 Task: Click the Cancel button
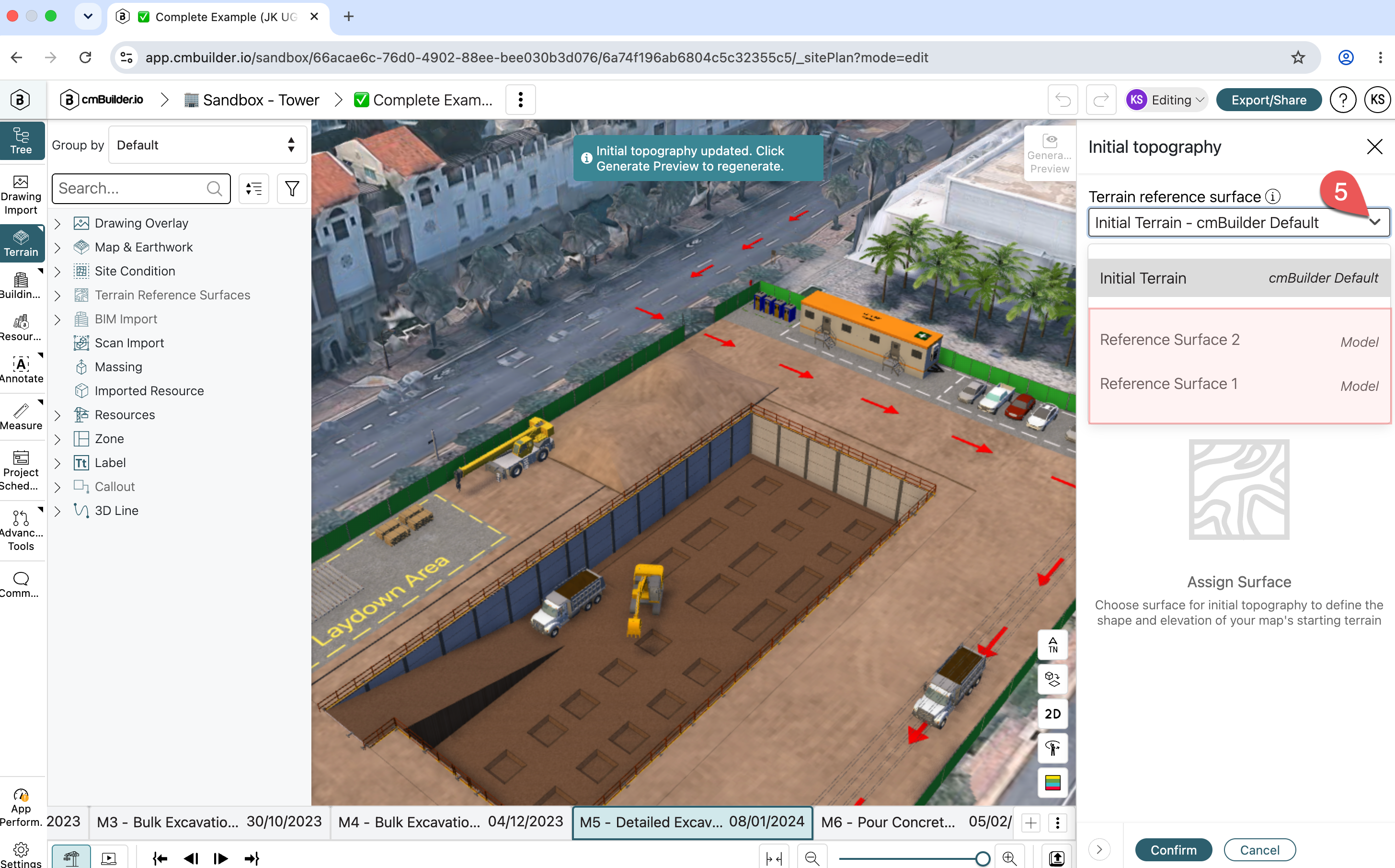(x=1259, y=850)
